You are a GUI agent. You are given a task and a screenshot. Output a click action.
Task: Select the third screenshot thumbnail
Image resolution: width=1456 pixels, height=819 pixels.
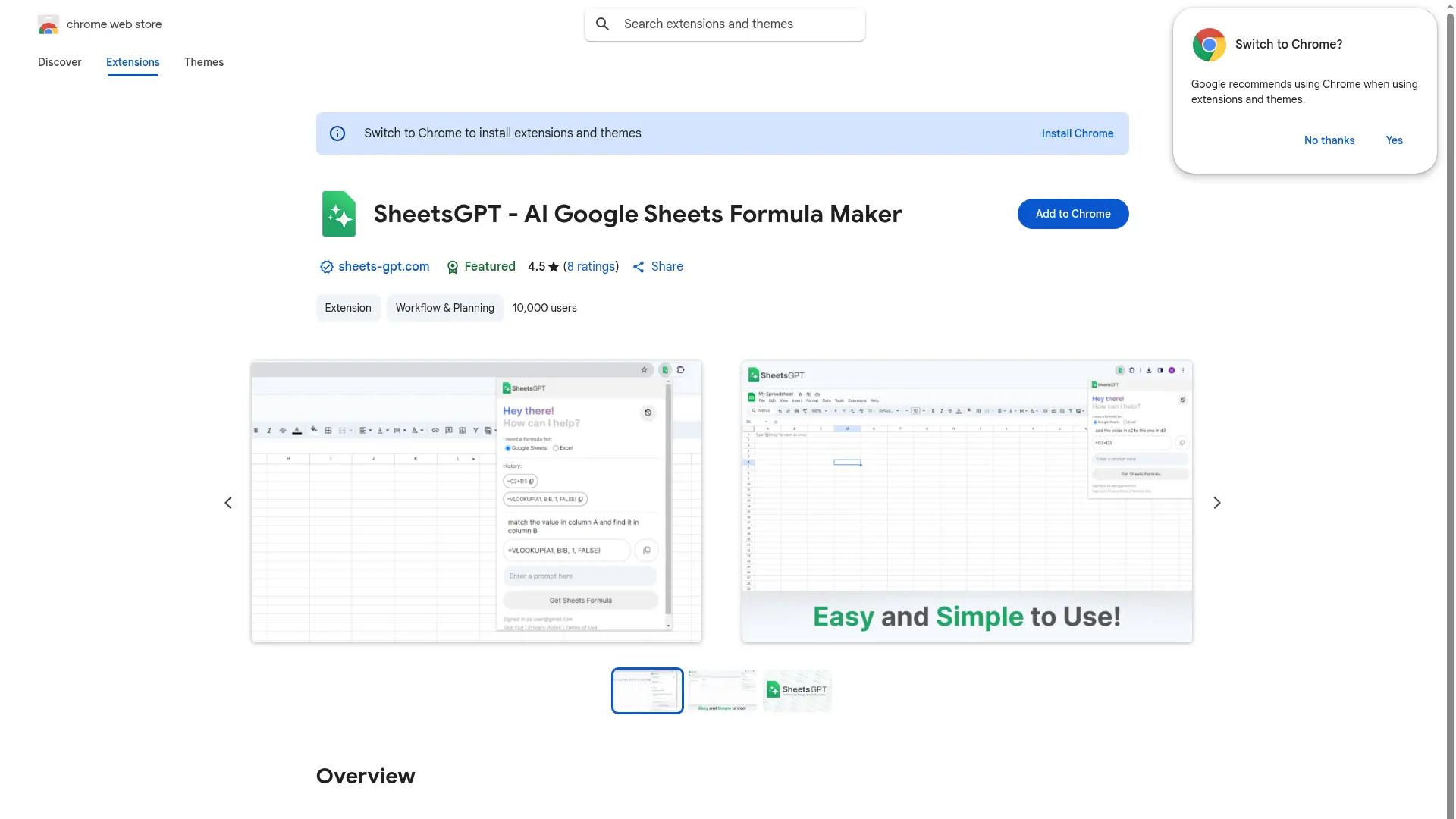tap(796, 690)
